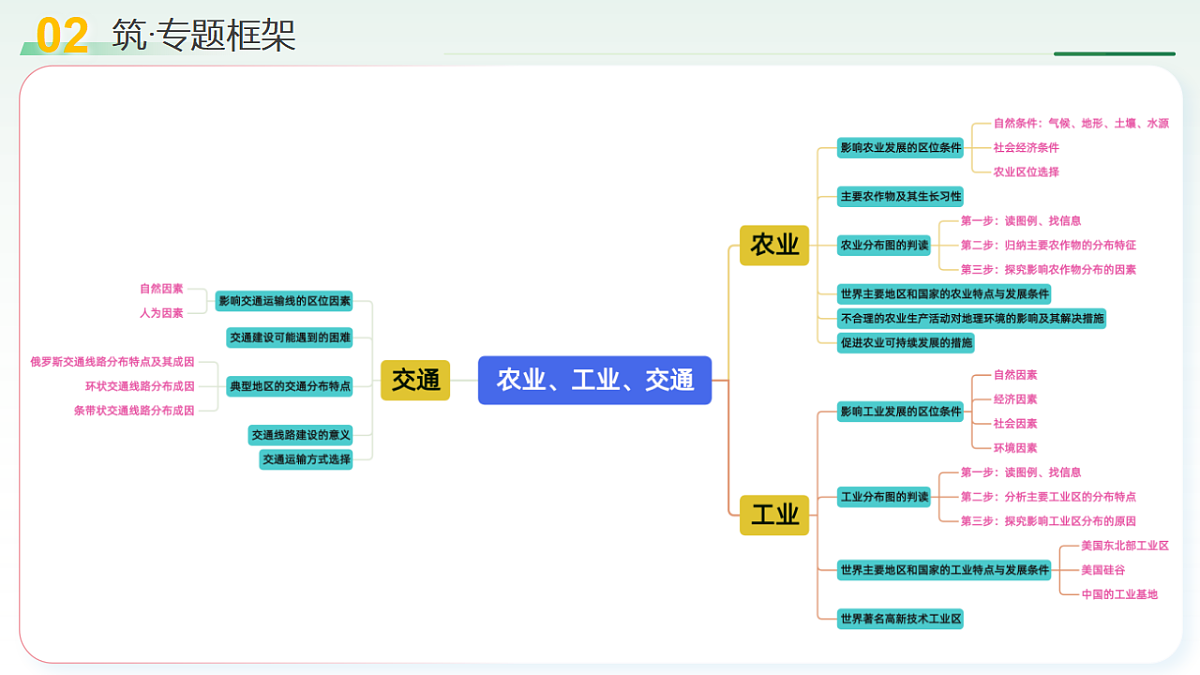Select node 世界主要地区和国家的工业特点与发展条件

point(945,570)
